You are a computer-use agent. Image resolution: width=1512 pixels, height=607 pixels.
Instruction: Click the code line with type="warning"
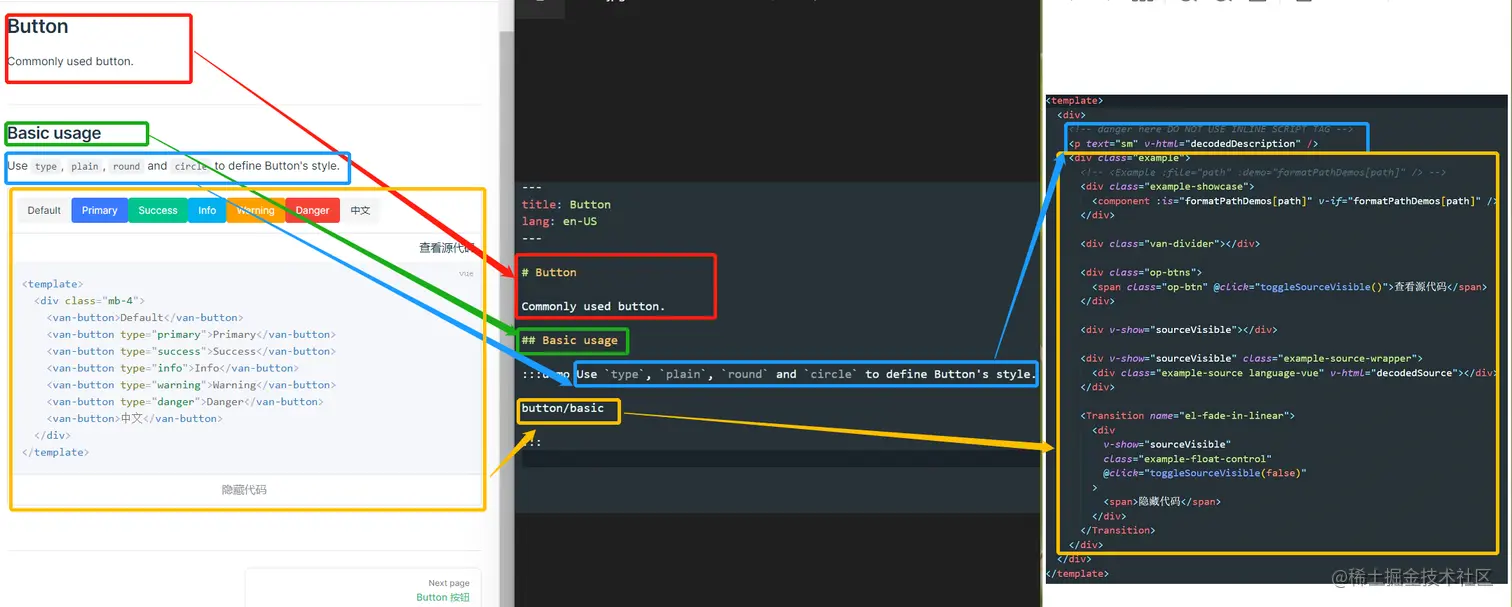coord(191,385)
